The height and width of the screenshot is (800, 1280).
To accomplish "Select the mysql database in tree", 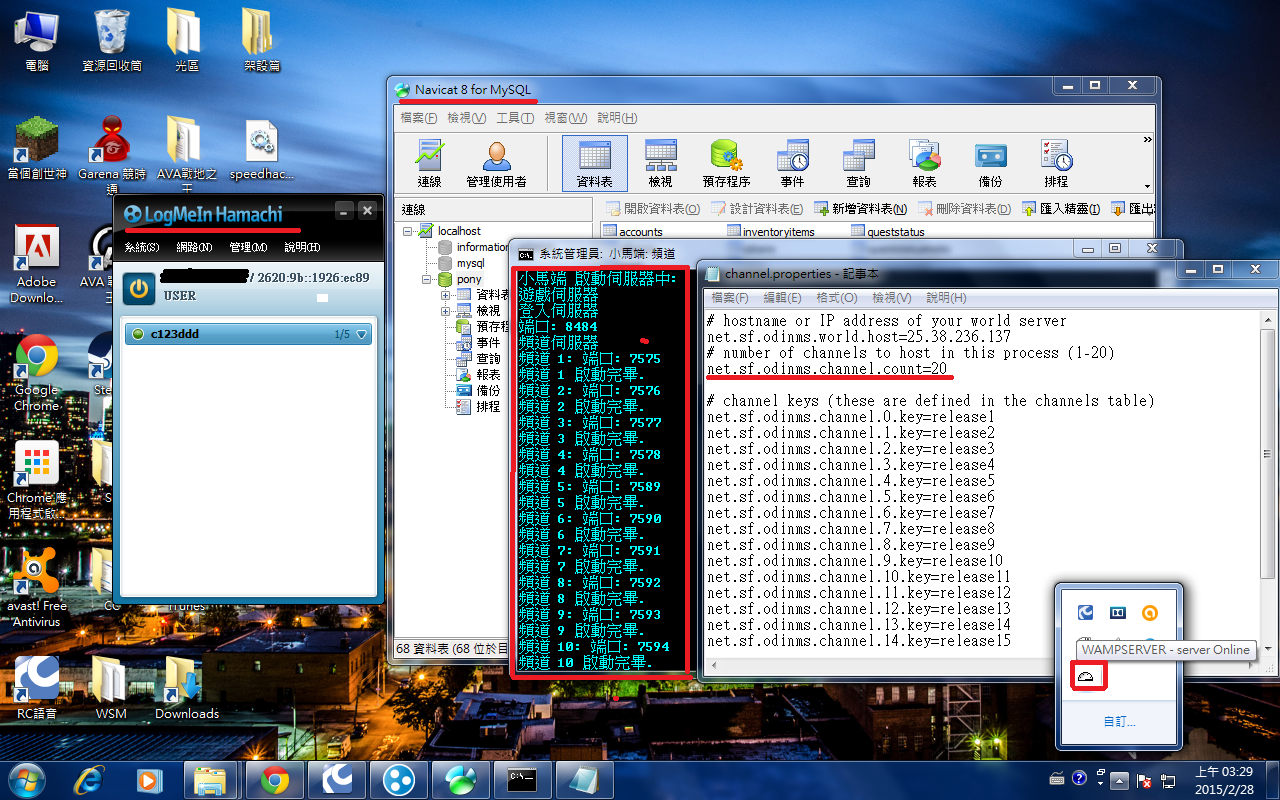I will 470,263.
